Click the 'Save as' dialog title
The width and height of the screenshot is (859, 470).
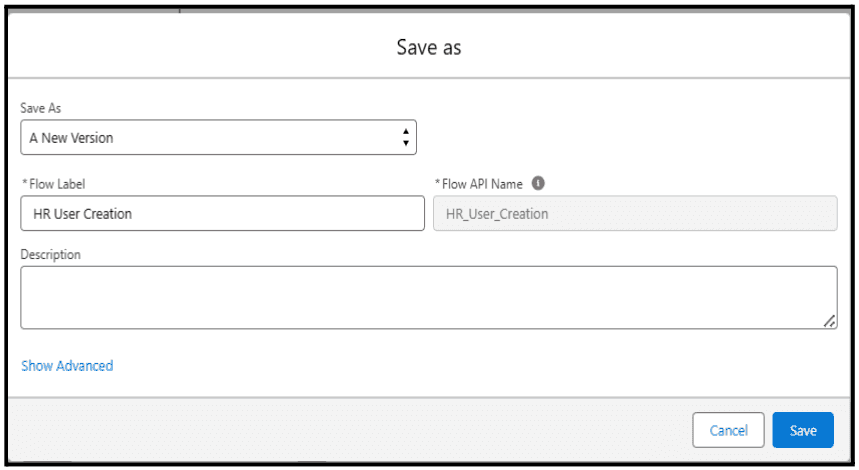pyautogui.click(x=429, y=47)
